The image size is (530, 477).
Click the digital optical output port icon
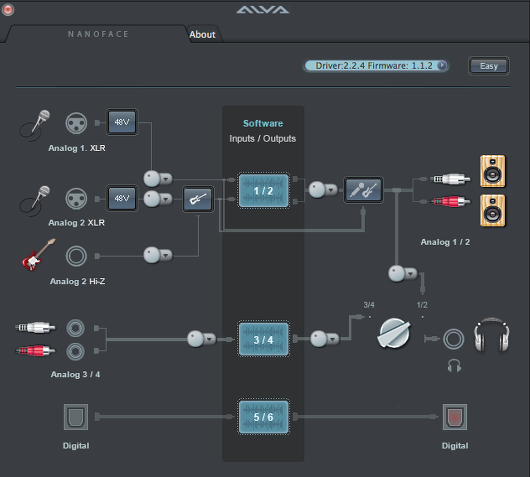(x=455, y=417)
